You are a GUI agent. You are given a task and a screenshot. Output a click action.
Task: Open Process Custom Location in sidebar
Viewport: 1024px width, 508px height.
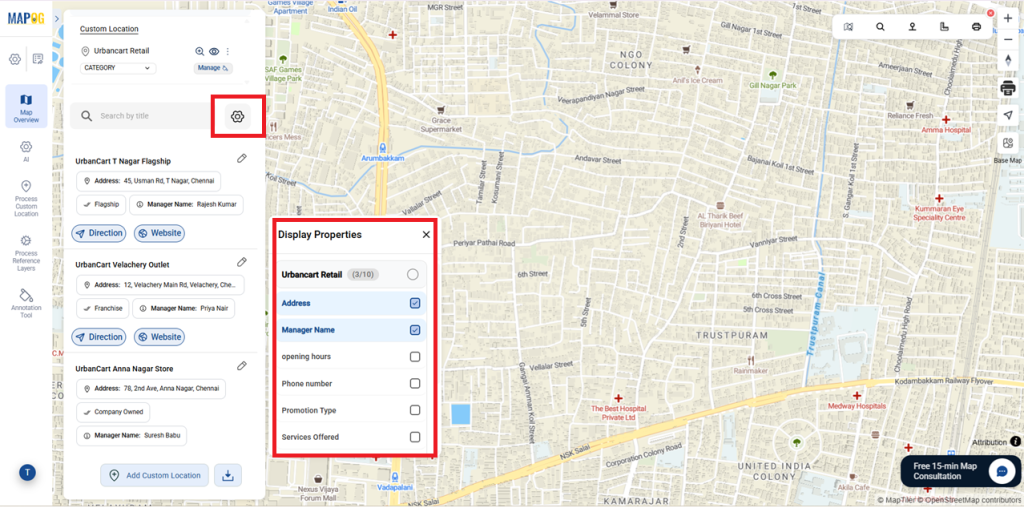click(26, 198)
